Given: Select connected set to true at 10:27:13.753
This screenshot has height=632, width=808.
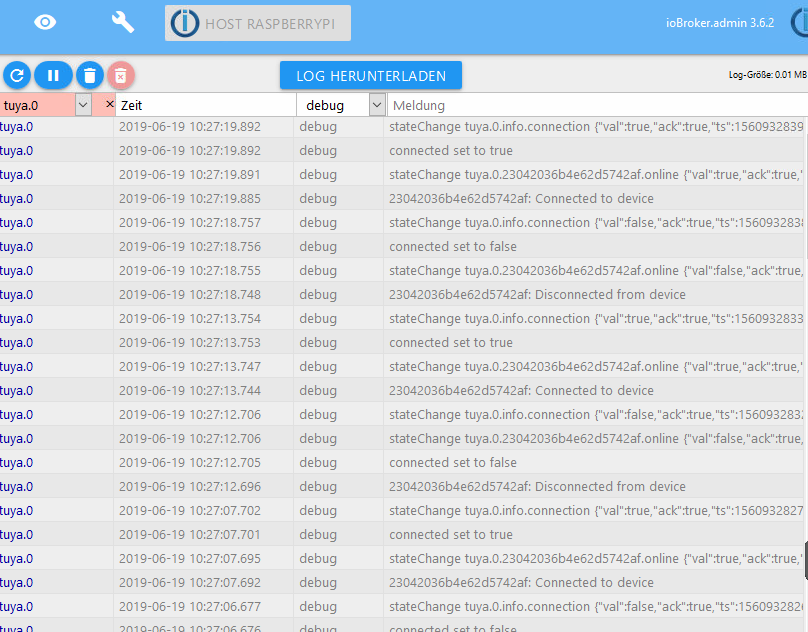Looking at the screenshot, I should point(451,342).
